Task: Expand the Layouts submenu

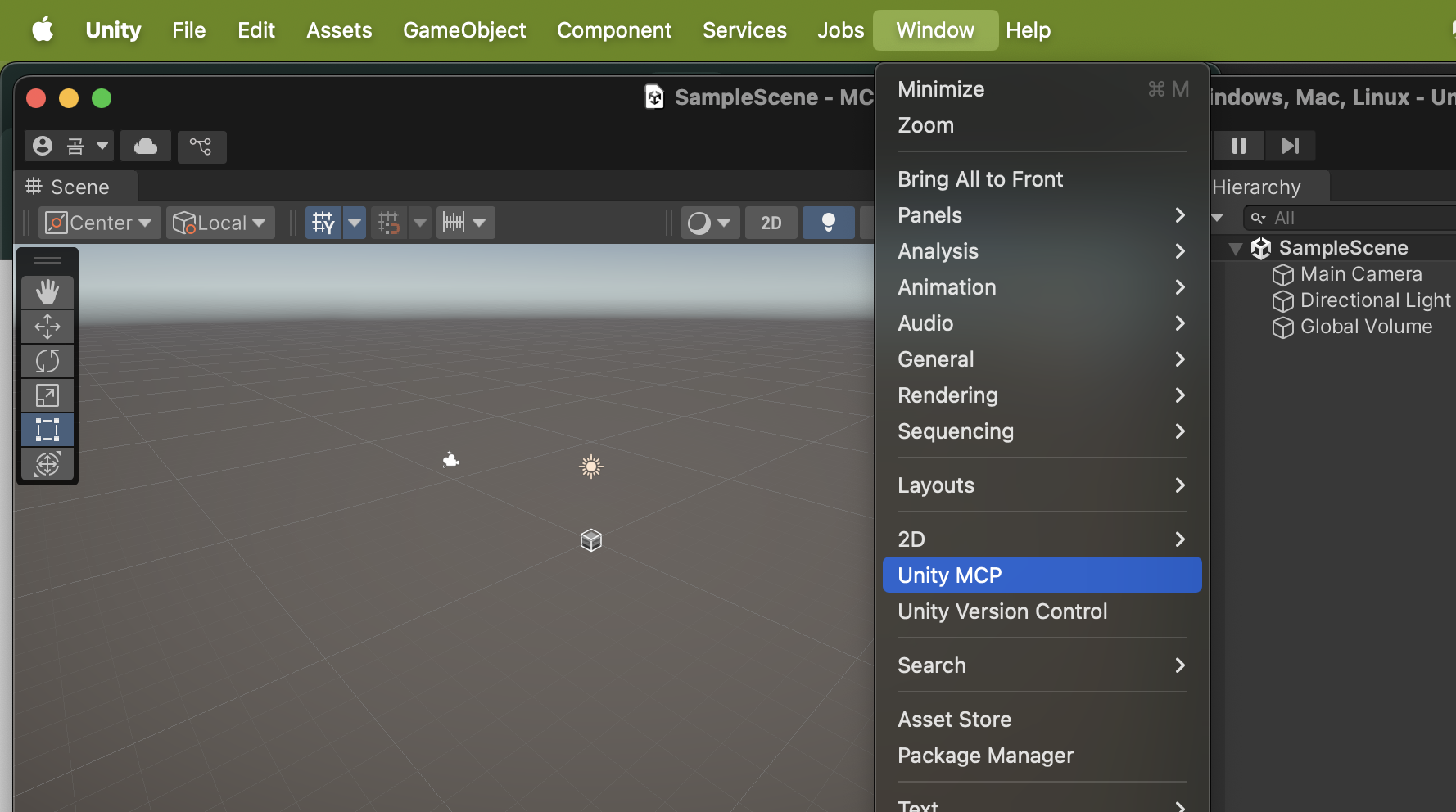Action: (1042, 485)
